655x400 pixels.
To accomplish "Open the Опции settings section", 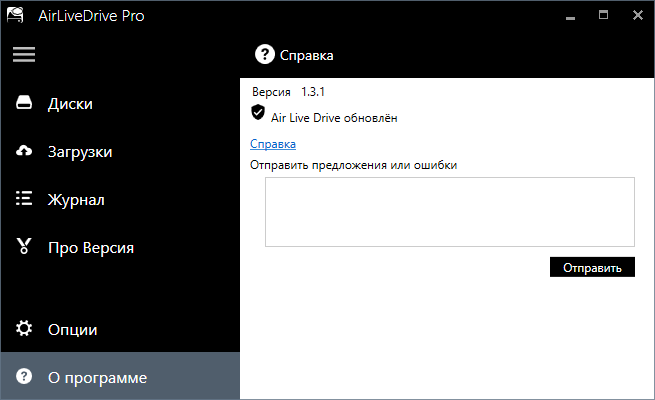I will [x=120, y=329].
